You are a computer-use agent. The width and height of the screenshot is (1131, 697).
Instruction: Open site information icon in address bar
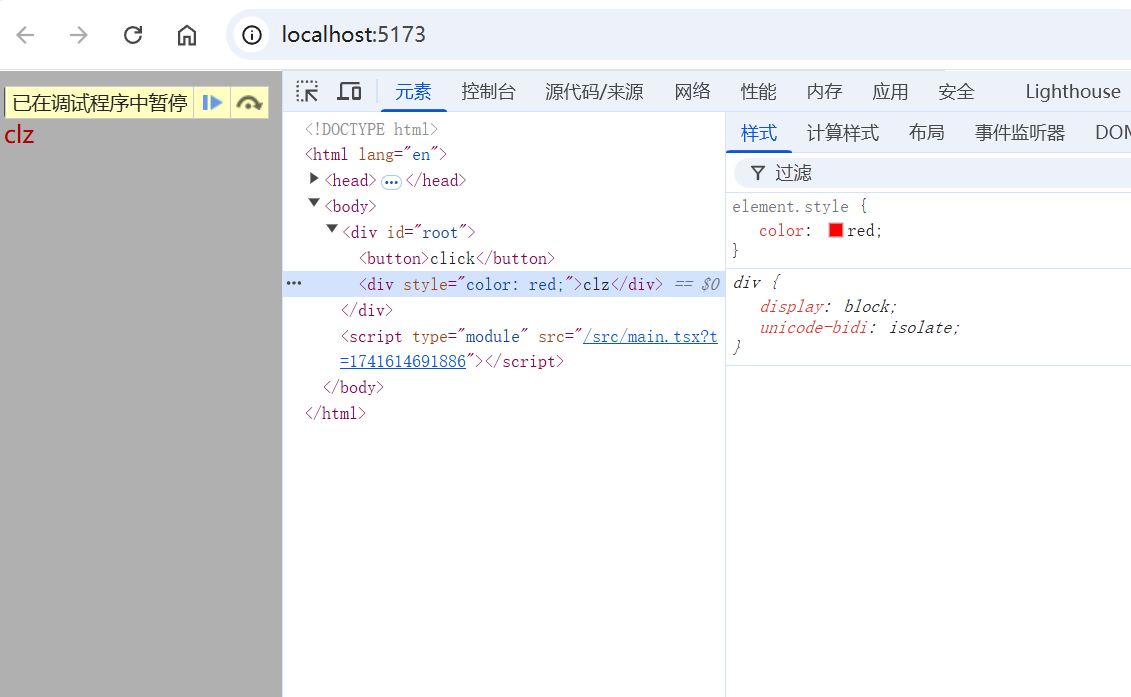click(x=252, y=35)
